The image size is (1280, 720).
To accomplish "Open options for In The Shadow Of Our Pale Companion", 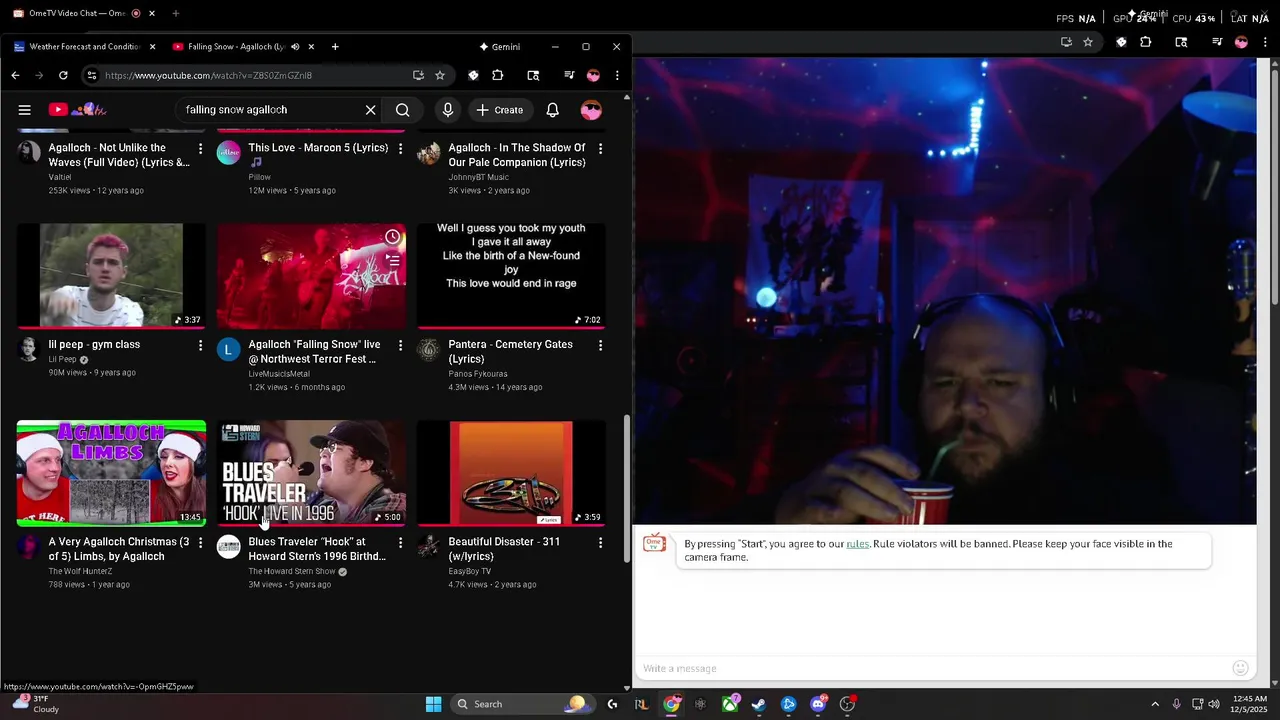I will [x=600, y=149].
